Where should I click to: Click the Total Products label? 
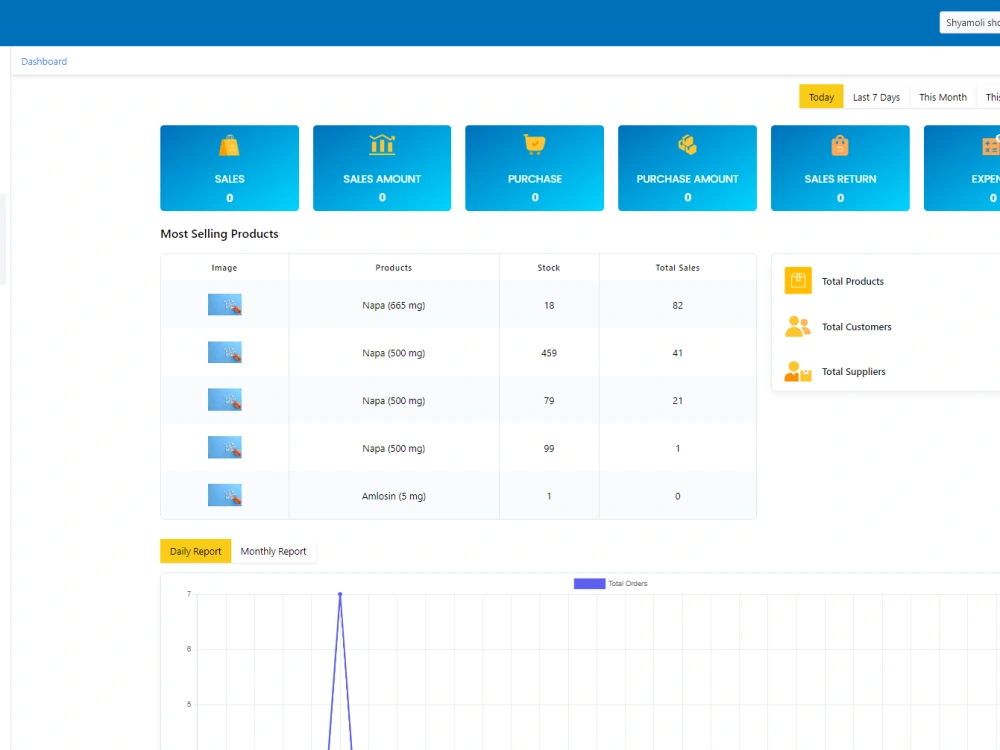pyautogui.click(x=853, y=281)
